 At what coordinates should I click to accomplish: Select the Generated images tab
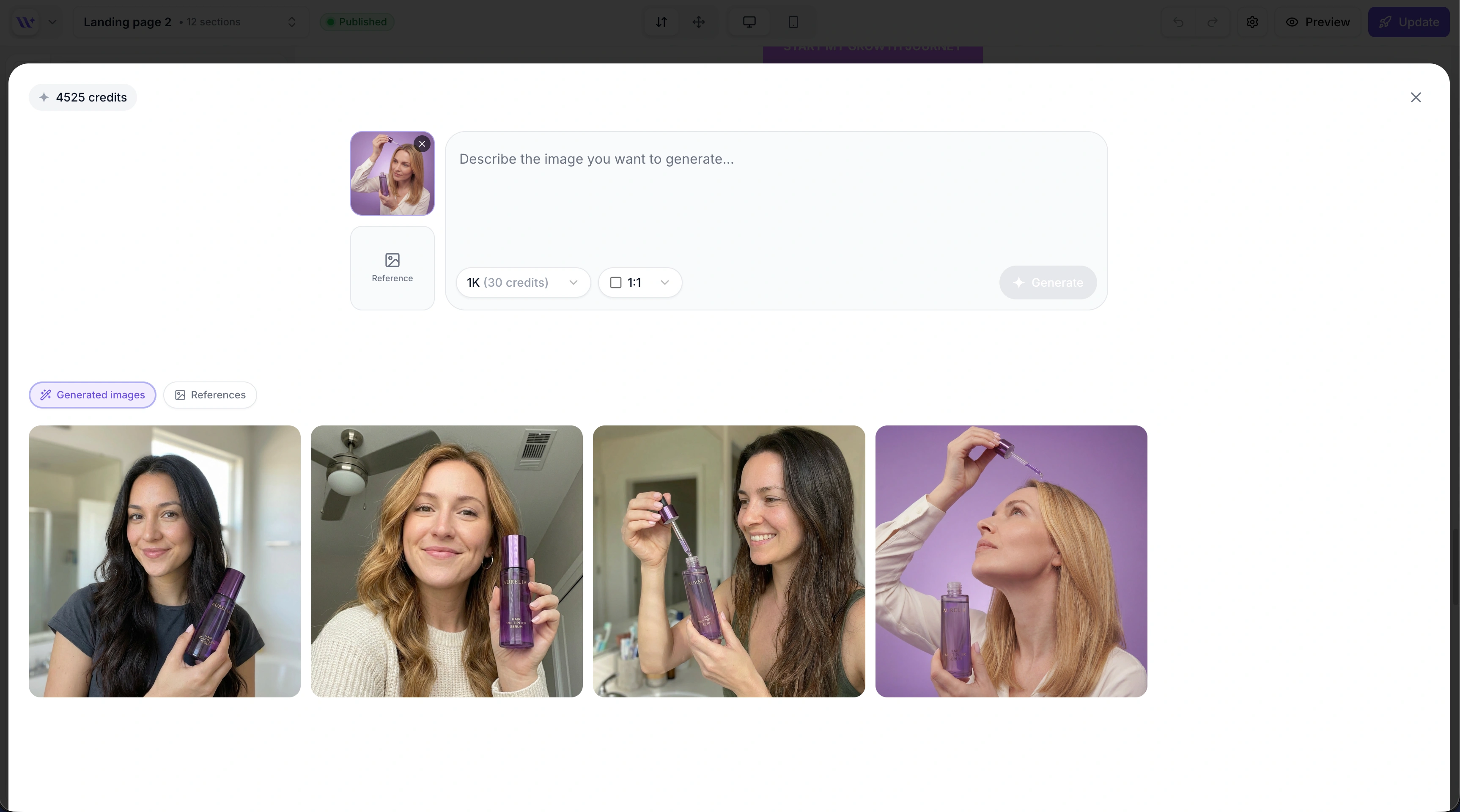point(92,395)
